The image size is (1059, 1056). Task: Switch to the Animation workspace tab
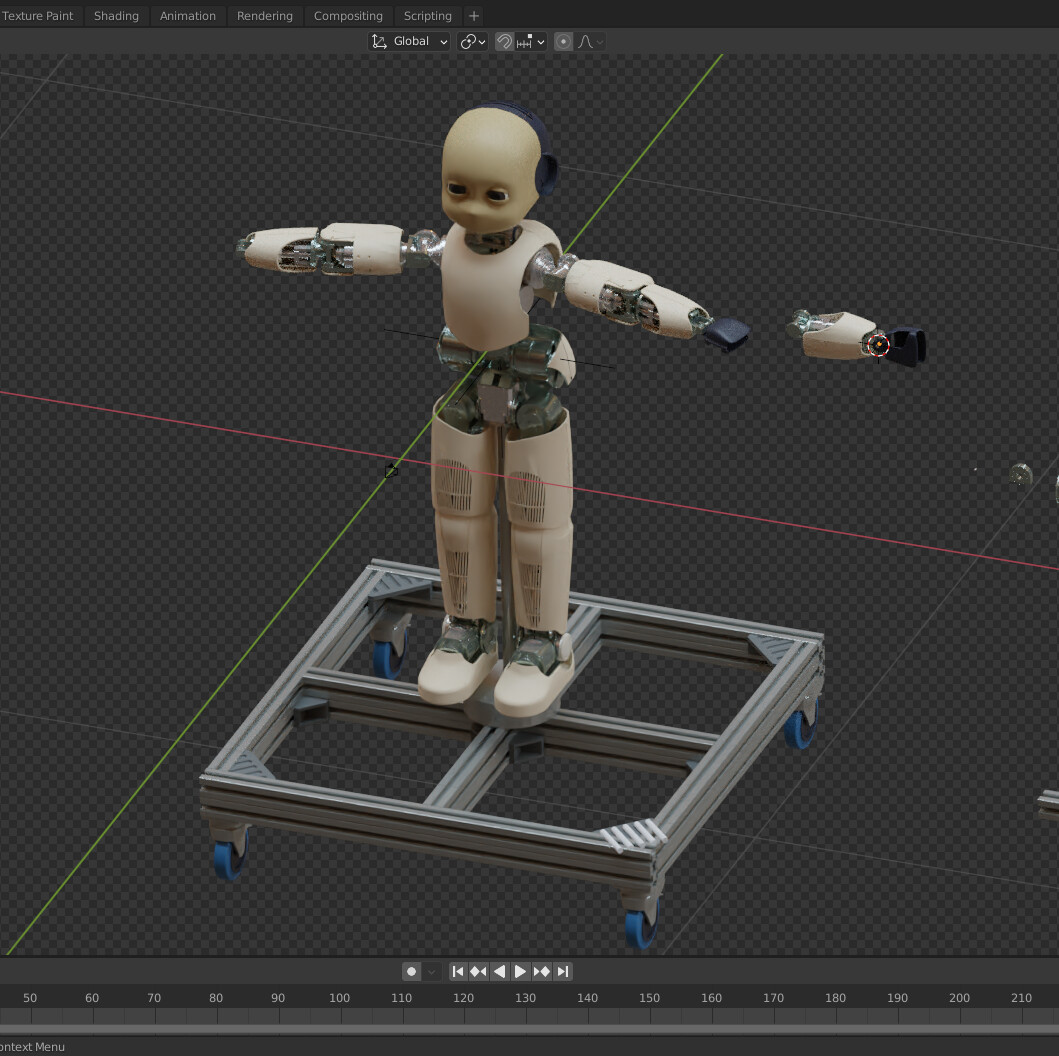pos(188,16)
